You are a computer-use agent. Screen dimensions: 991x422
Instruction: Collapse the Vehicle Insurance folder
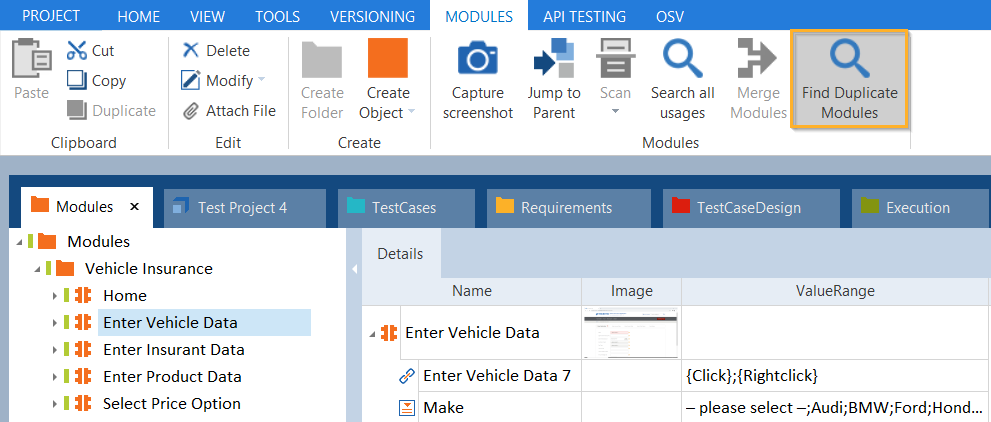point(37,269)
